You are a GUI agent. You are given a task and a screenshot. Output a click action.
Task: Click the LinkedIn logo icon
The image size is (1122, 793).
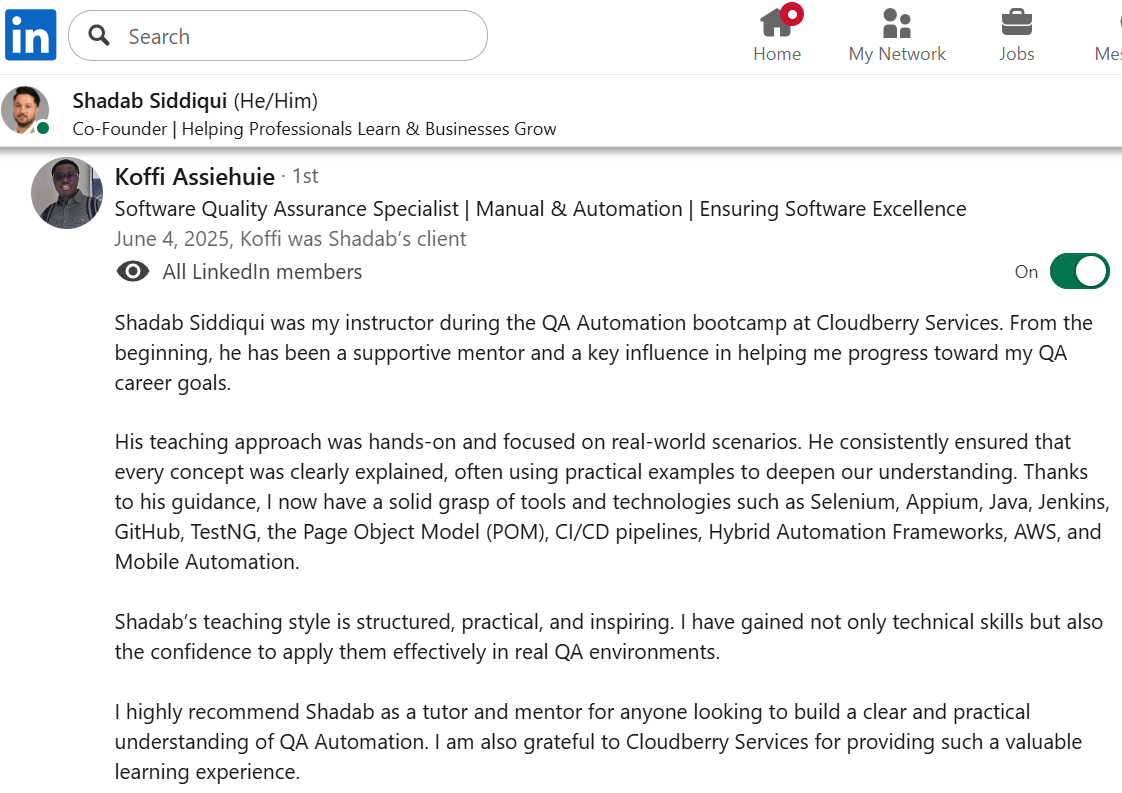(x=31, y=36)
